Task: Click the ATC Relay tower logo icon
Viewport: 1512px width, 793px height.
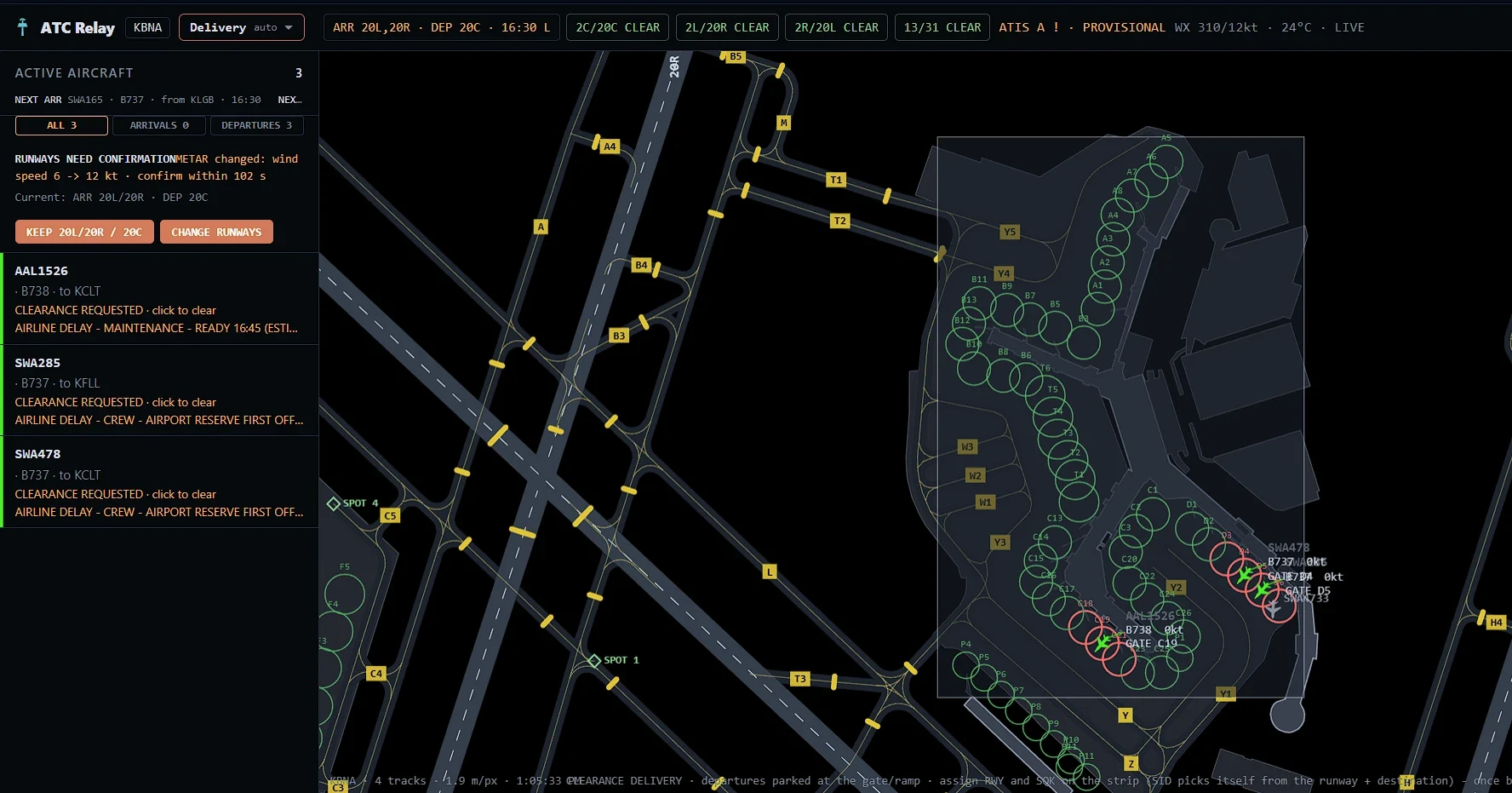Action: (22, 27)
